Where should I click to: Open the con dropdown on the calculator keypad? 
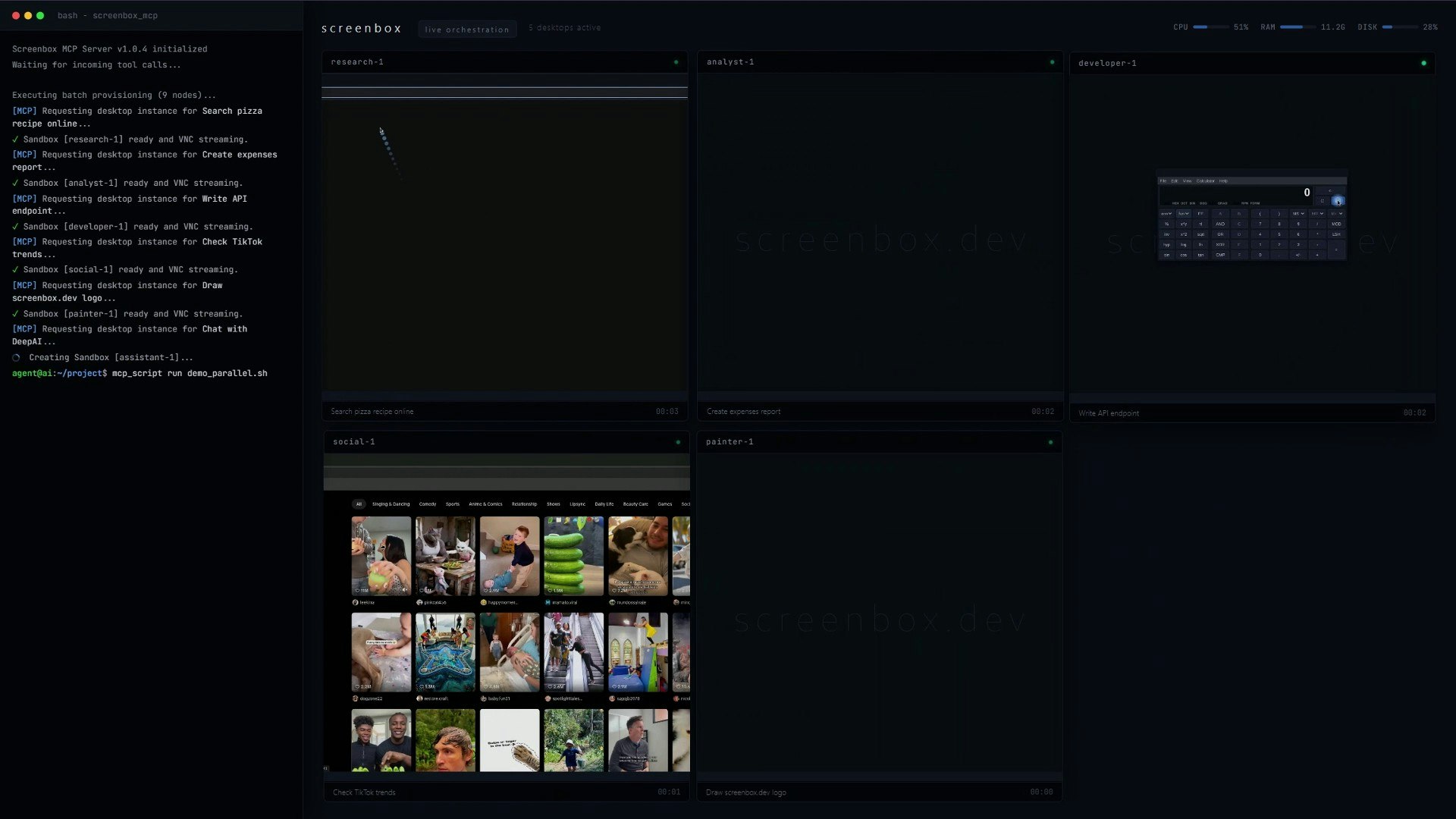click(1166, 214)
